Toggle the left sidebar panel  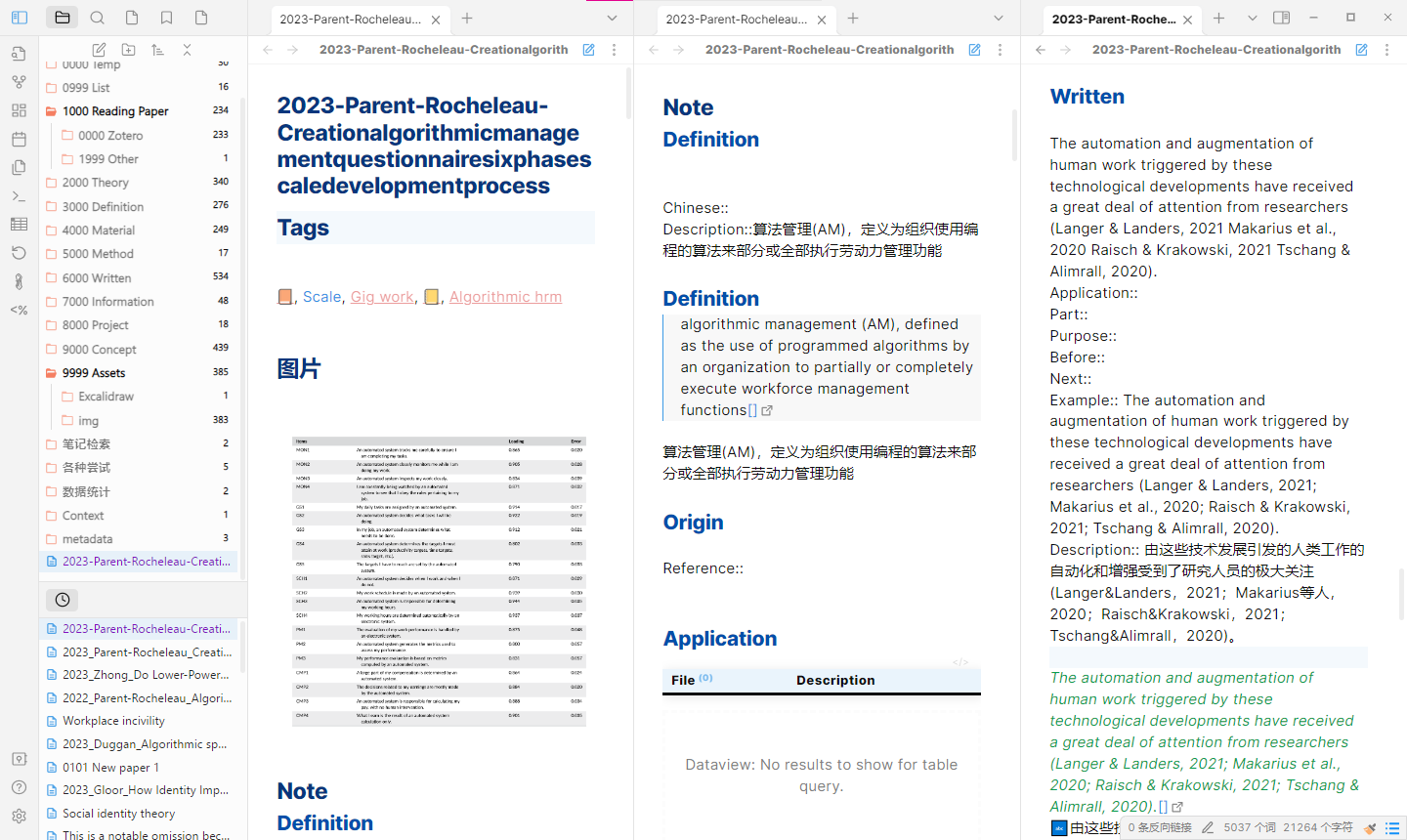coord(20,18)
